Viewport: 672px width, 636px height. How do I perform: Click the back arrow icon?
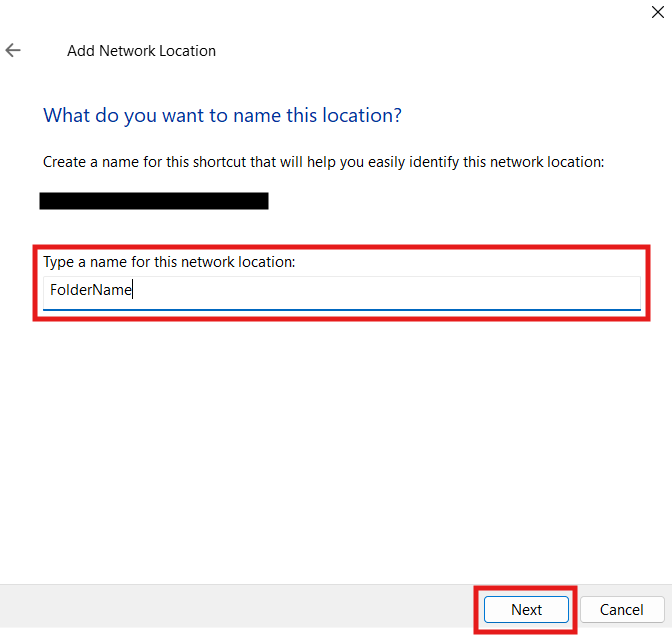coord(13,50)
